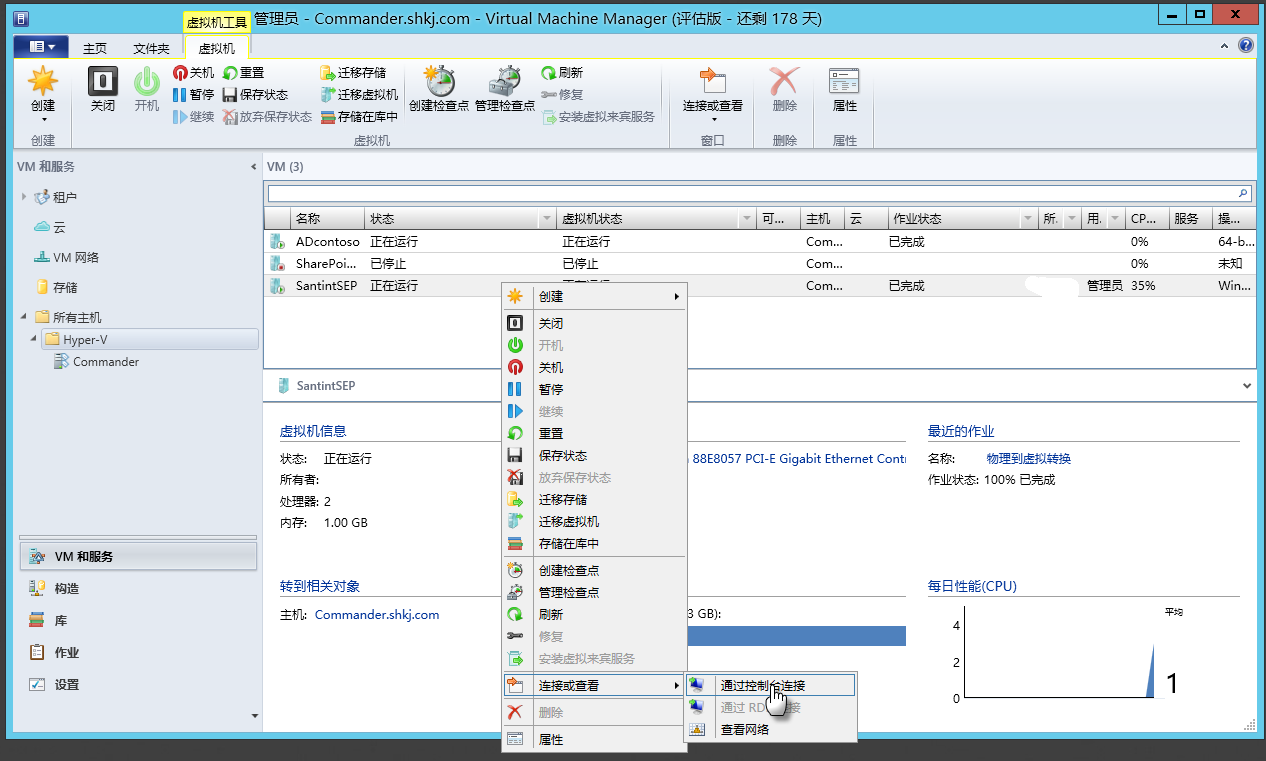
Task: Choose 重置 in the context menu
Action: coord(594,433)
